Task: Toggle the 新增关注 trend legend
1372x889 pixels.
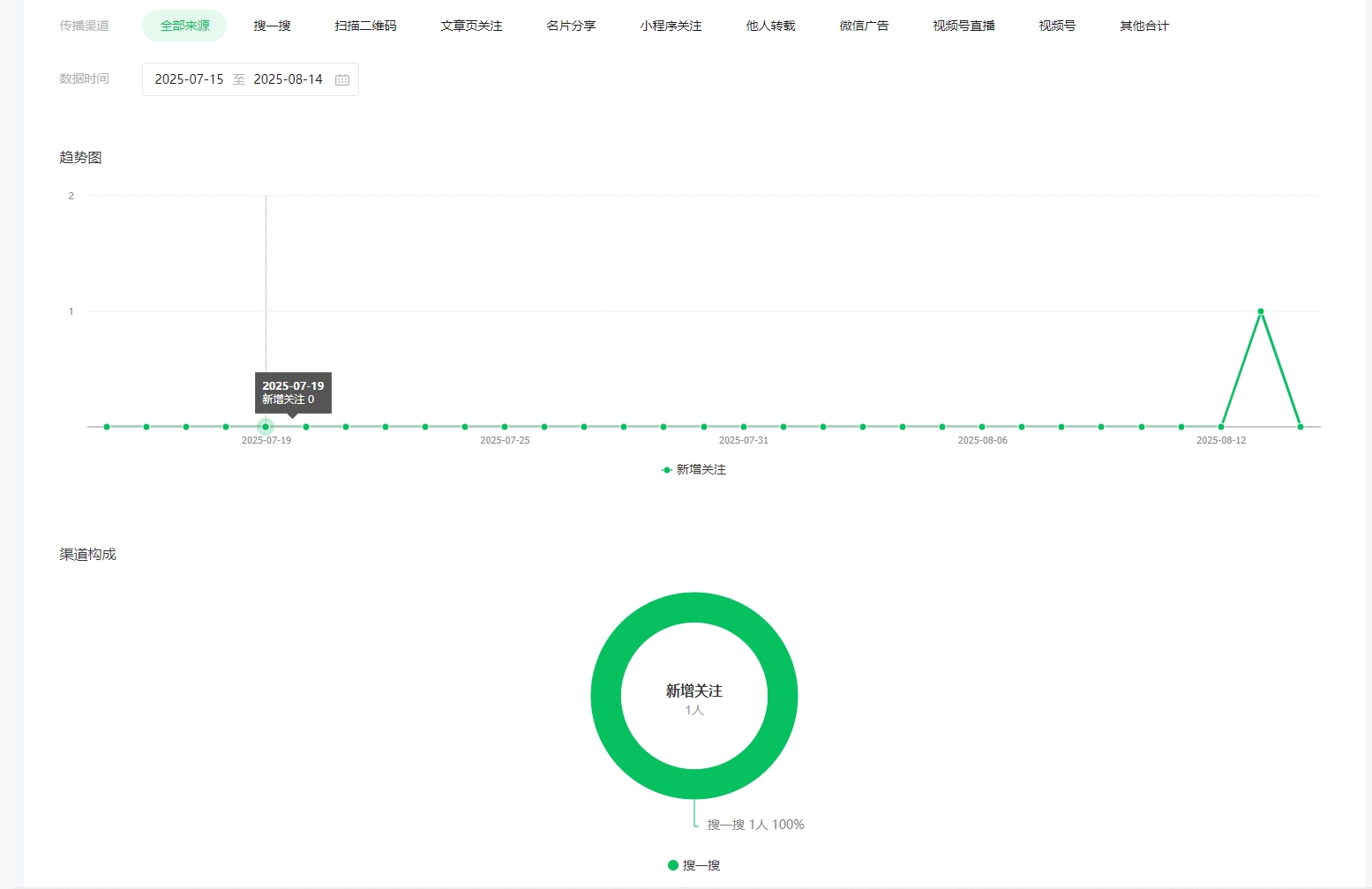Action: tap(693, 470)
